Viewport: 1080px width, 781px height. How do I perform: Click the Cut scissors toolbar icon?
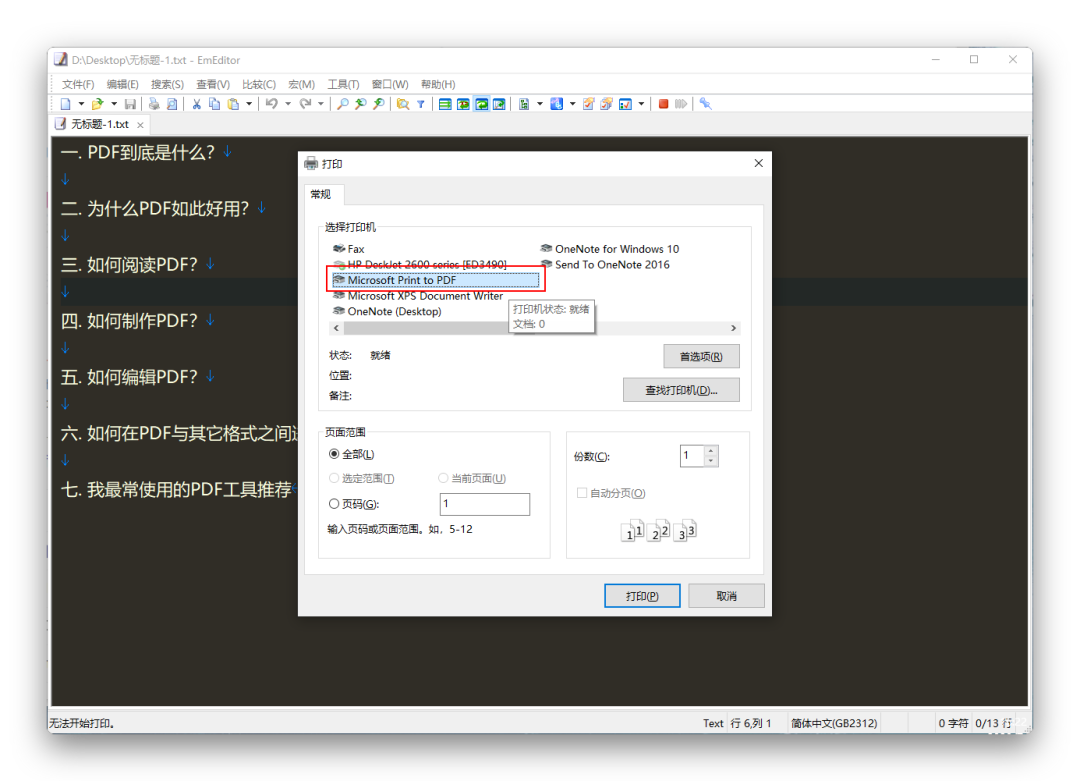[x=196, y=104]
